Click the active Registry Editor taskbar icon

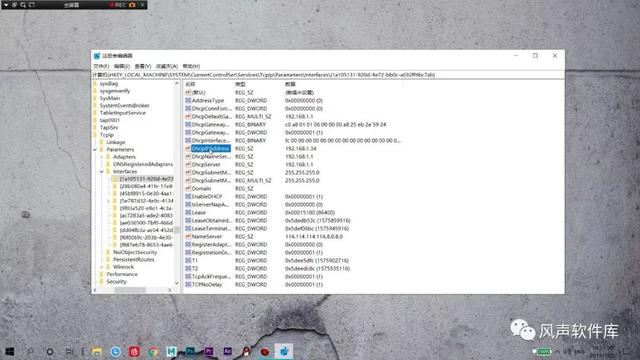(284, 351)
